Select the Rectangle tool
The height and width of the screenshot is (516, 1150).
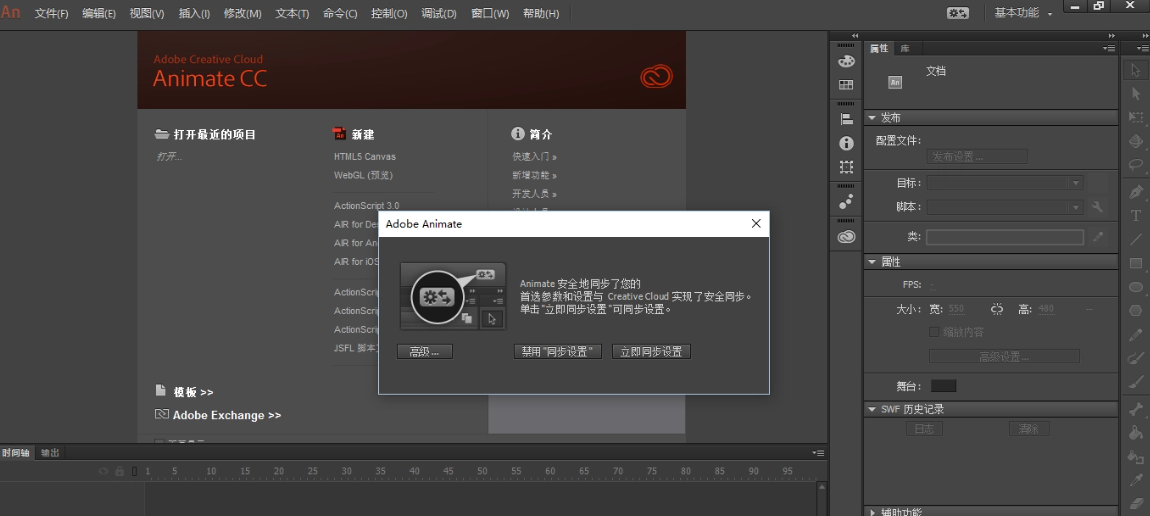point(1135,262)
